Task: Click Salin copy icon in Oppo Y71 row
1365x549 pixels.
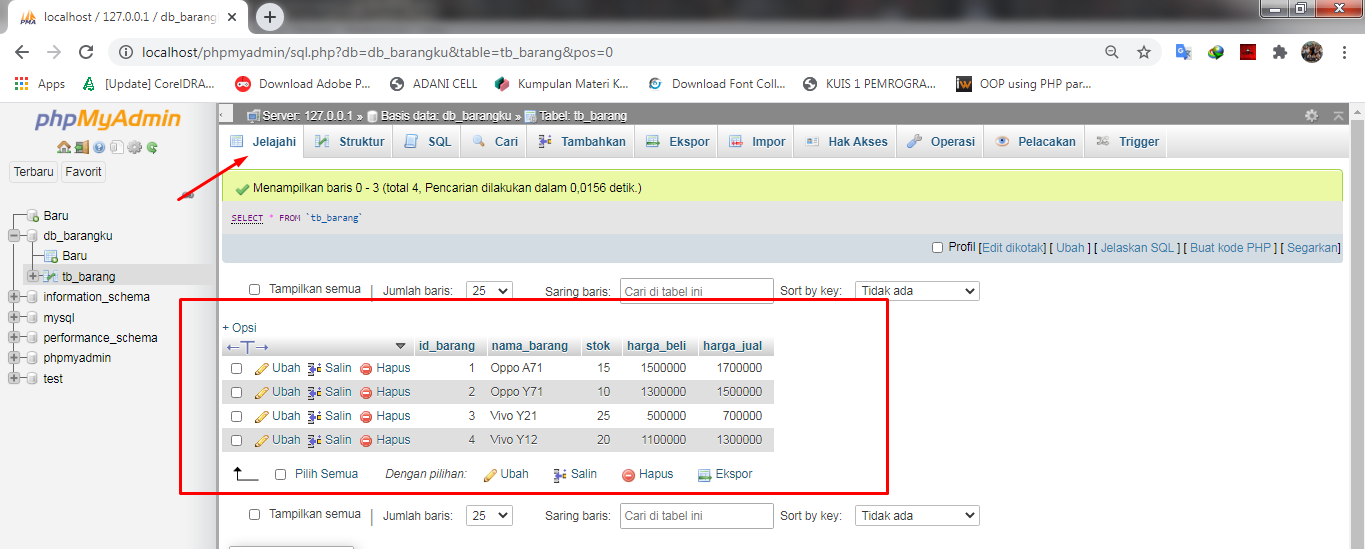Action: (314, 392)
